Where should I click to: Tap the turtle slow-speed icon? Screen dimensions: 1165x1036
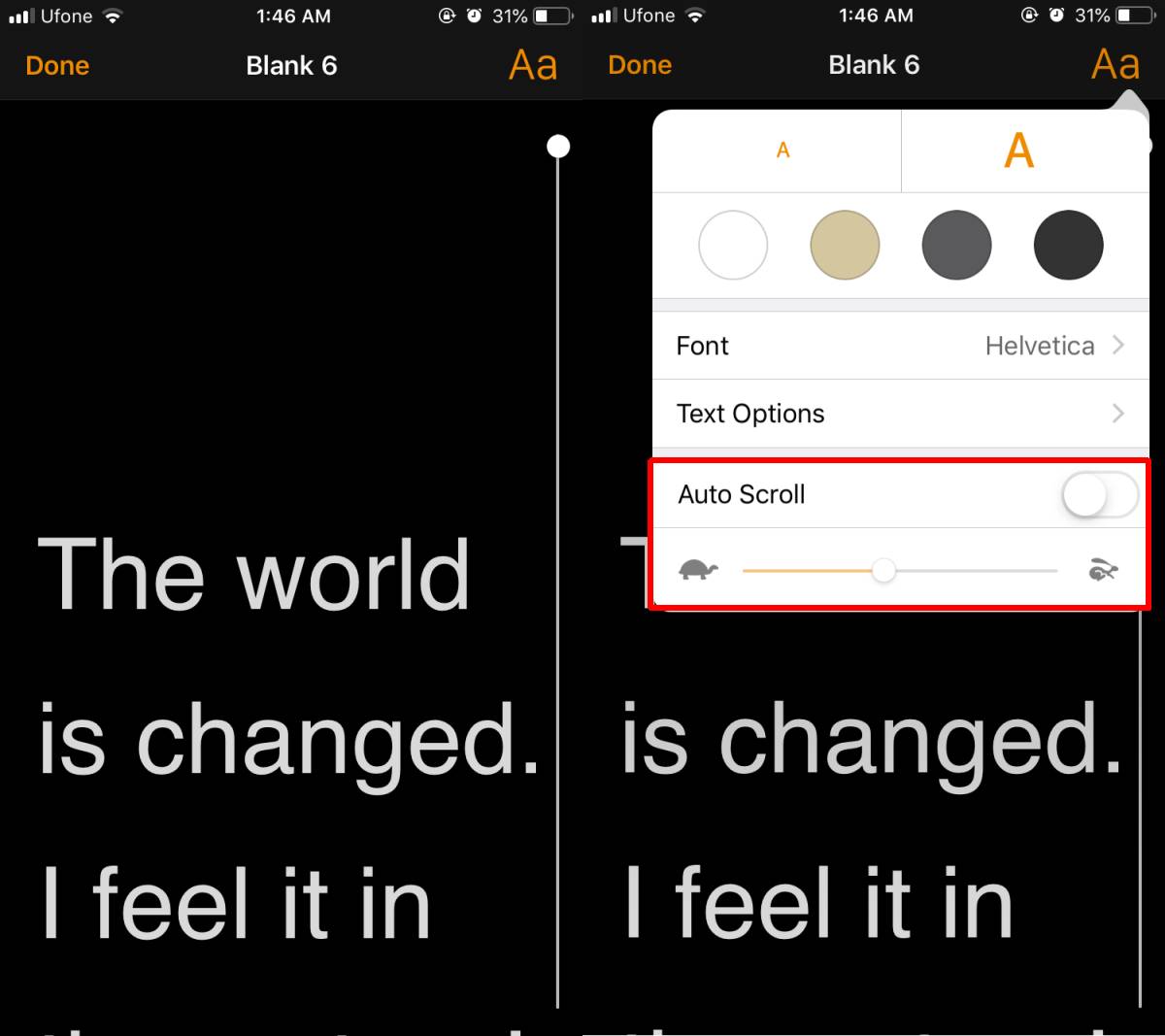click(x=698, y=570)
